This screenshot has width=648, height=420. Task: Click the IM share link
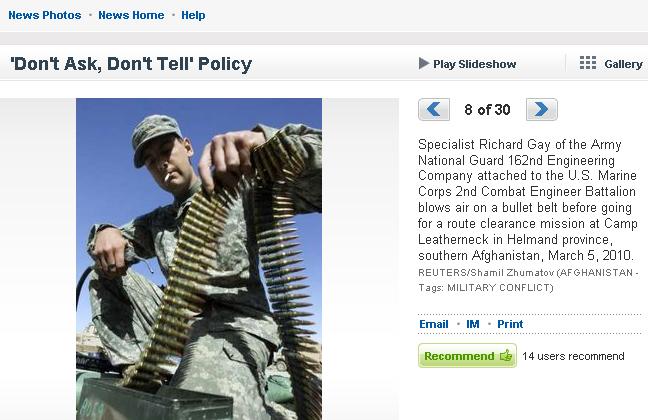473,324
